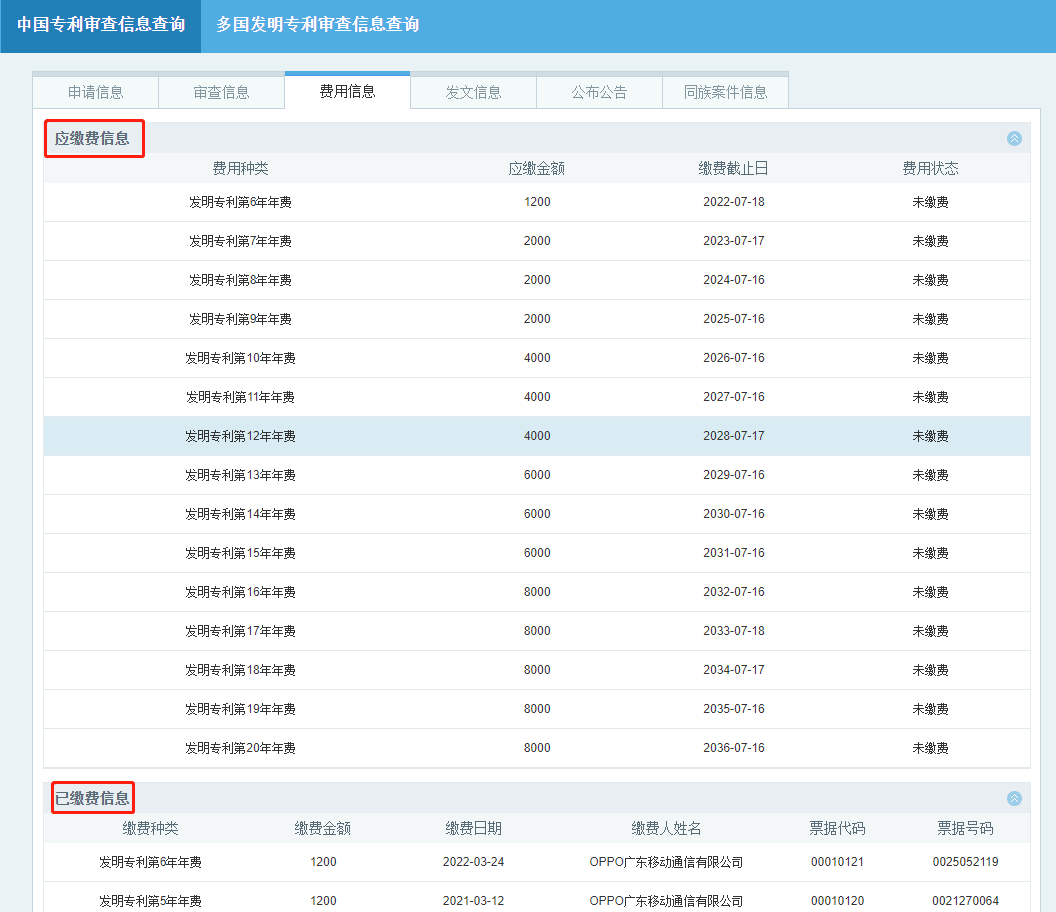The image size is (1056, 912).
Task: Click the 缴费人姓名 column header
Action: tap(666, 828)
